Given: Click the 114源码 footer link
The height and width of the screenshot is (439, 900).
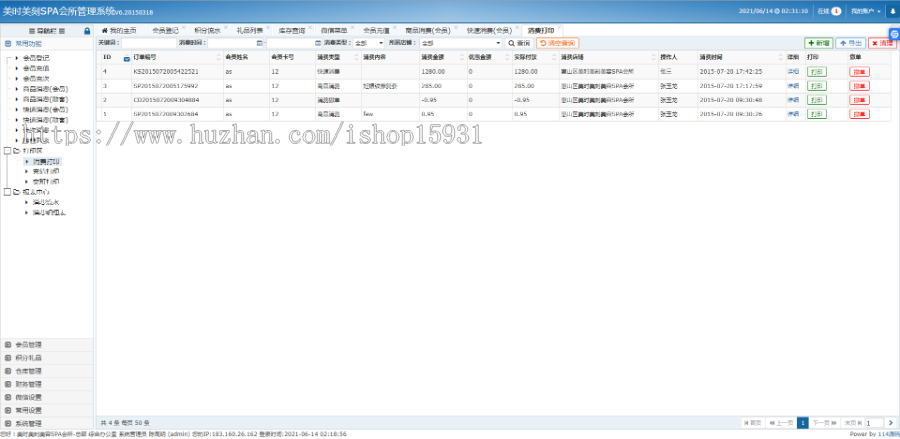Looking at the screenshot, I should point(888,434).
